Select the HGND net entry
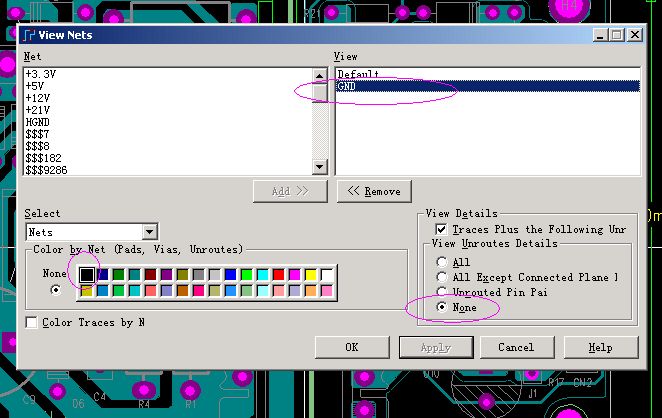Viewport: 662px width, 418px height. click(38, 122)
